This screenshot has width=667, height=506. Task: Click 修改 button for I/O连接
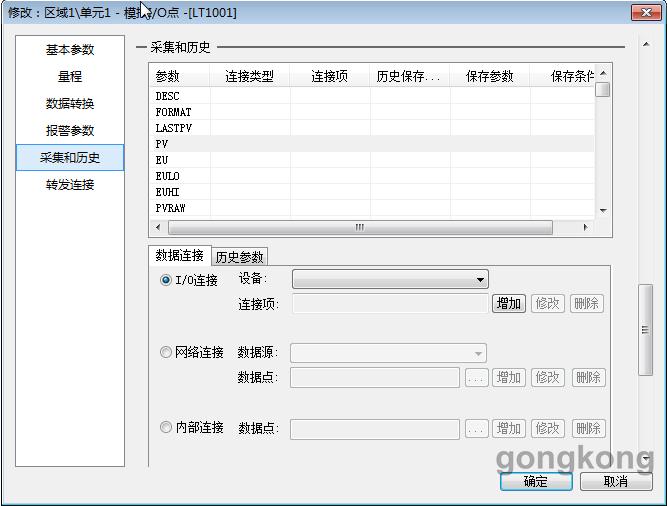coord(548,304)
